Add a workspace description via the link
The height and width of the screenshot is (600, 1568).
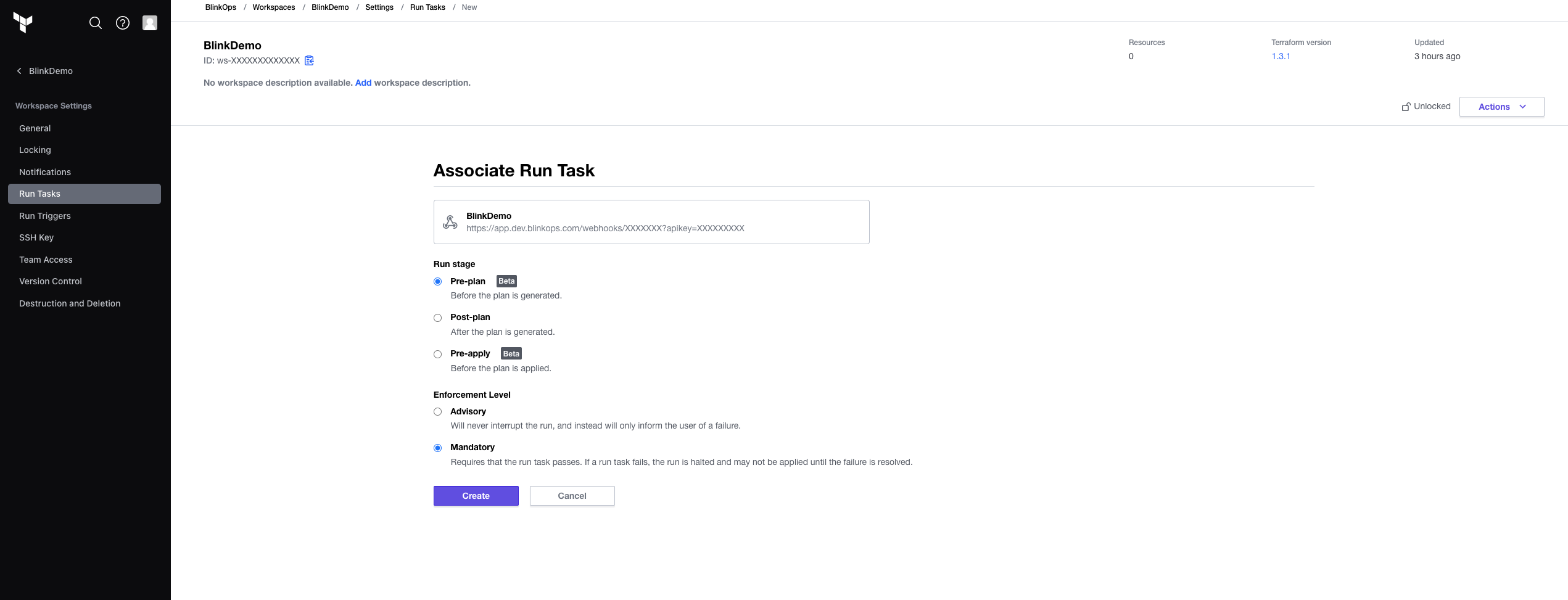[x=363, y=83]
